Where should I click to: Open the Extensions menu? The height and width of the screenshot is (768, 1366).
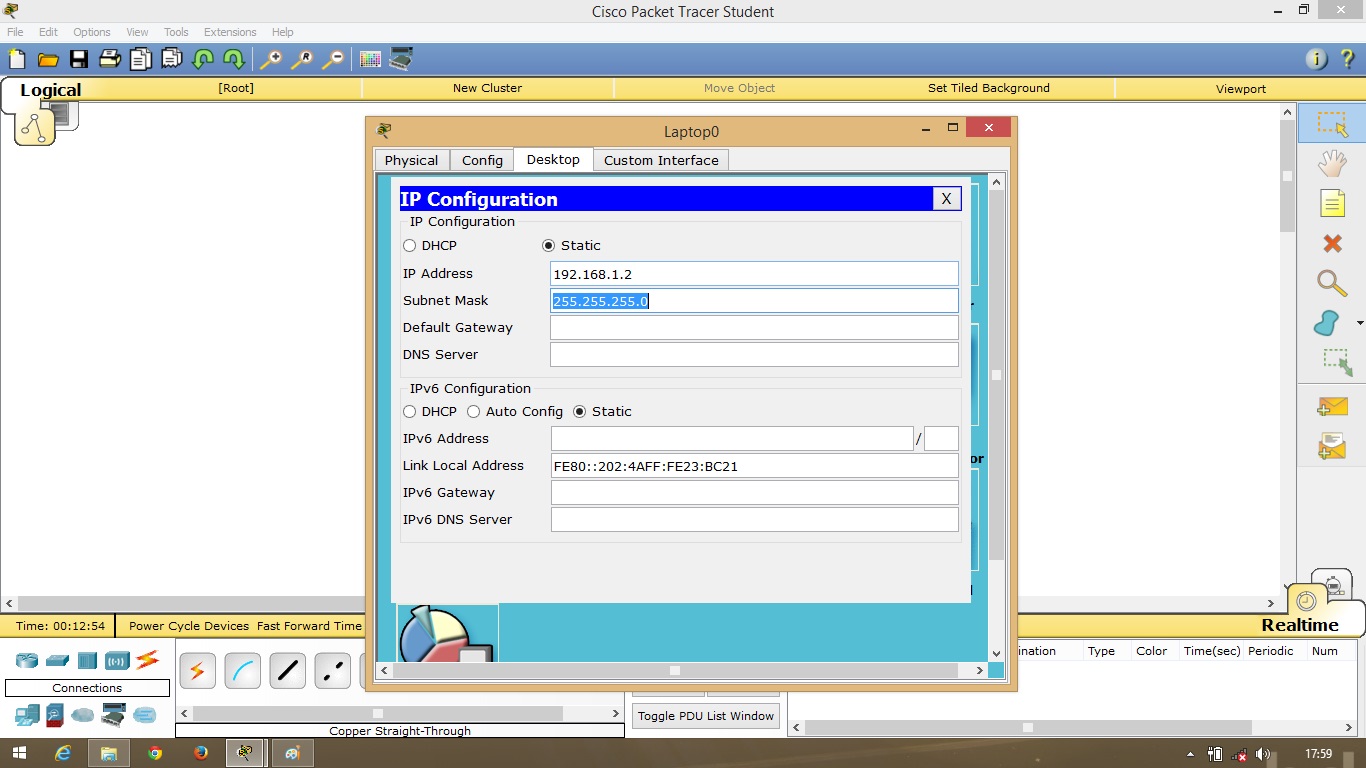click(x=230, y=32)
